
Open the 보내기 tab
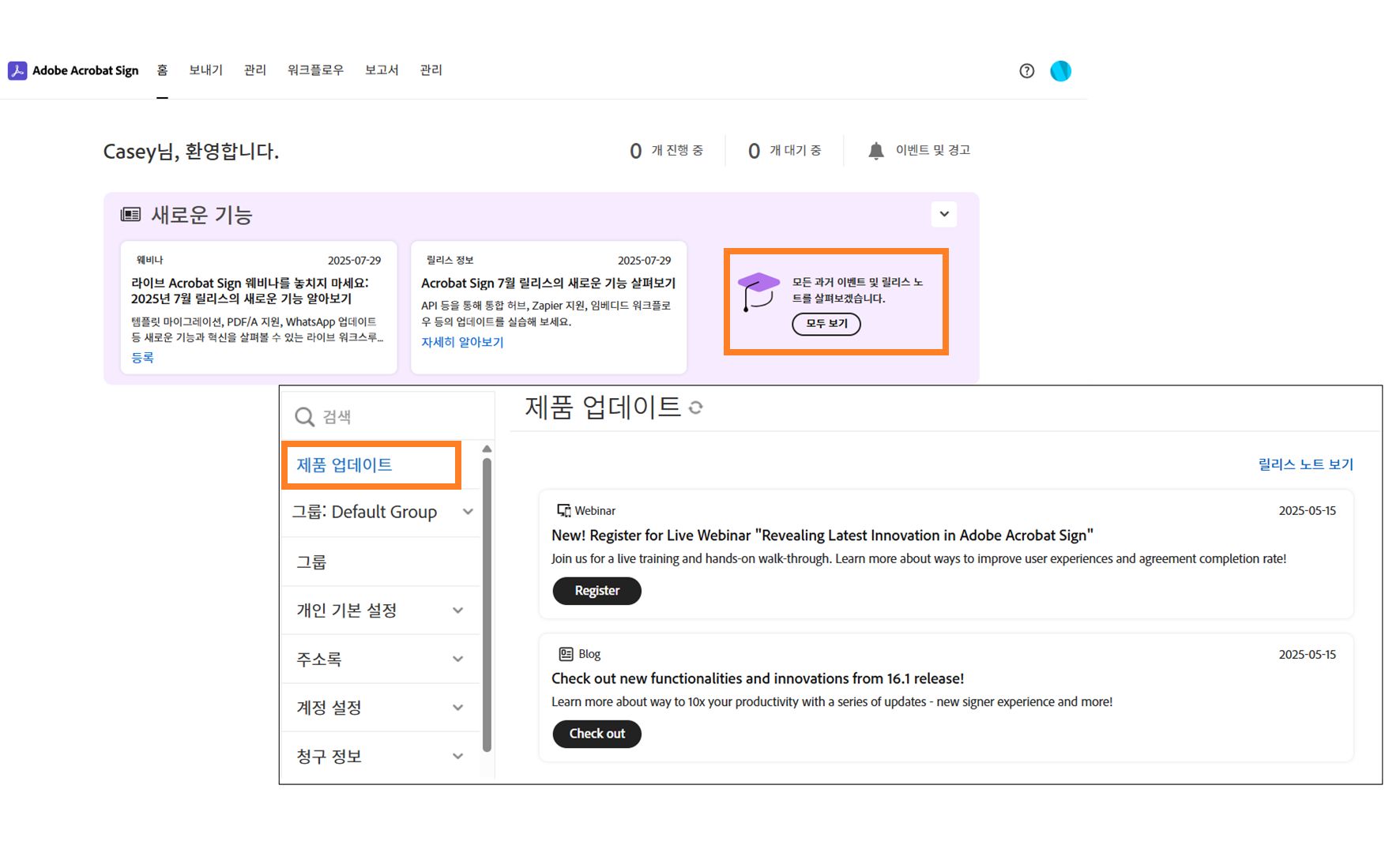(205, 70)
